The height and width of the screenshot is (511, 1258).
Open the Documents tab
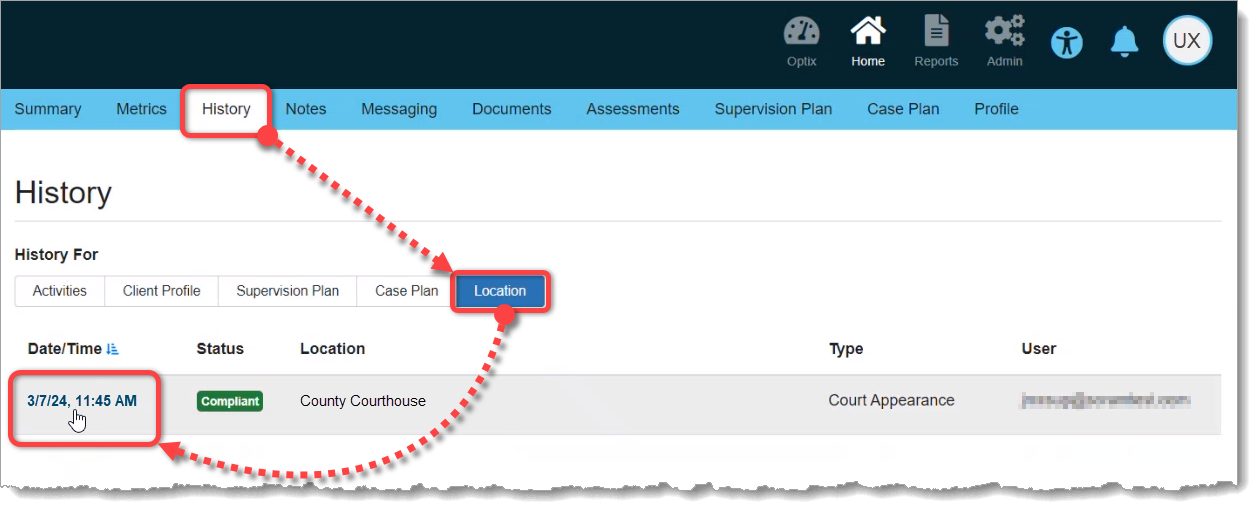pos(511,109)
